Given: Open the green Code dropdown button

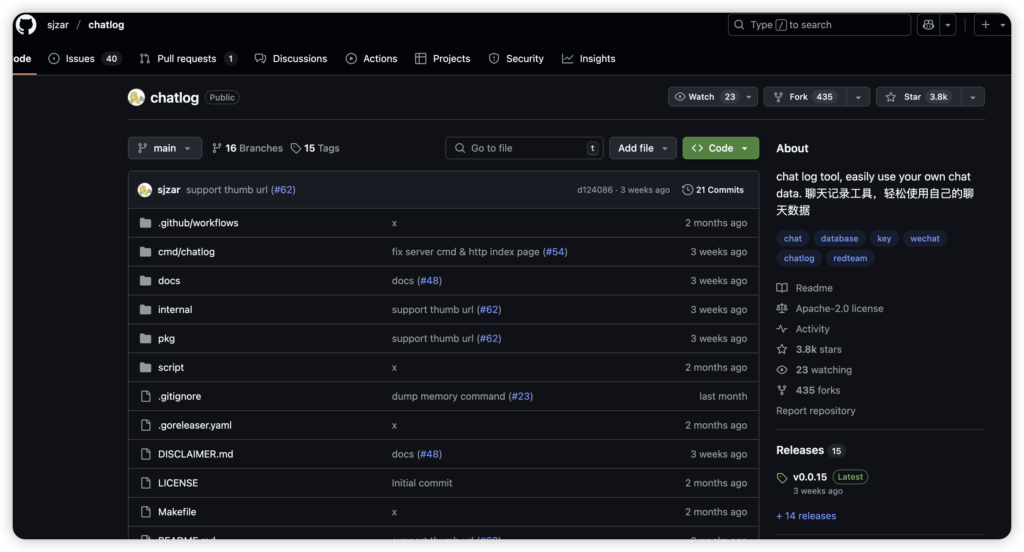Looking at the screenshot, I should click(x=720, y=148).
